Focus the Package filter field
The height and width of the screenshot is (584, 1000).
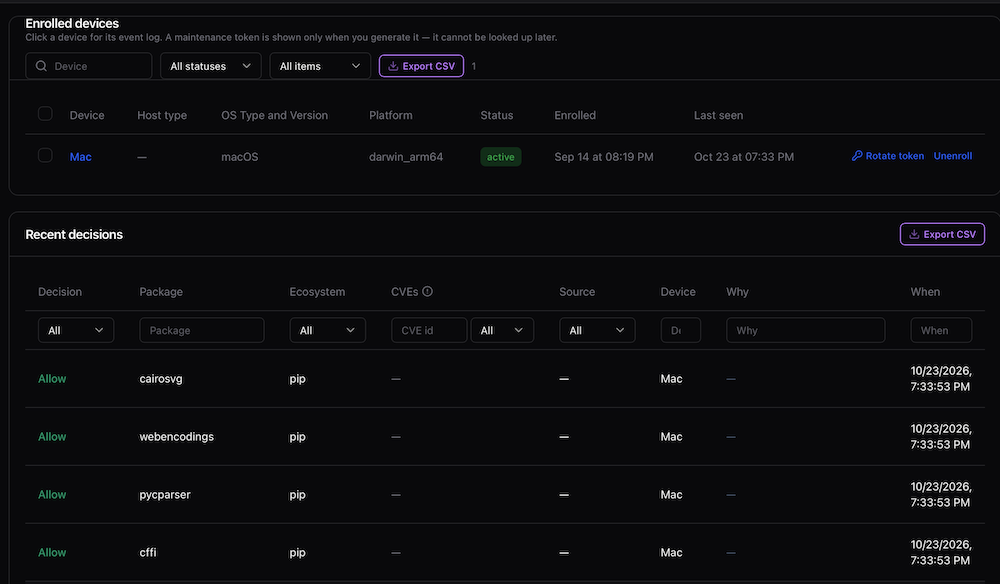[x=202, y=330]
